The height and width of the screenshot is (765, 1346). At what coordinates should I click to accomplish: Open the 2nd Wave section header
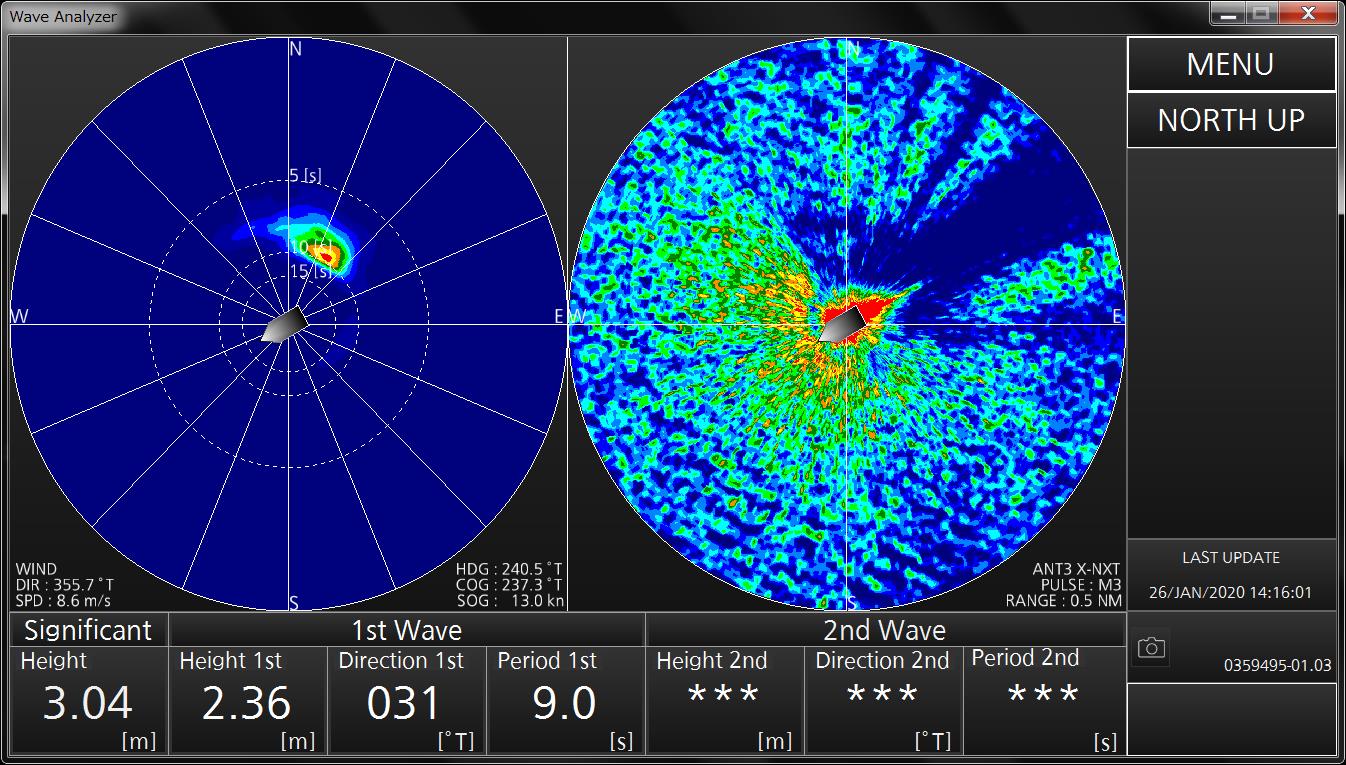click(x=884, y=630)
